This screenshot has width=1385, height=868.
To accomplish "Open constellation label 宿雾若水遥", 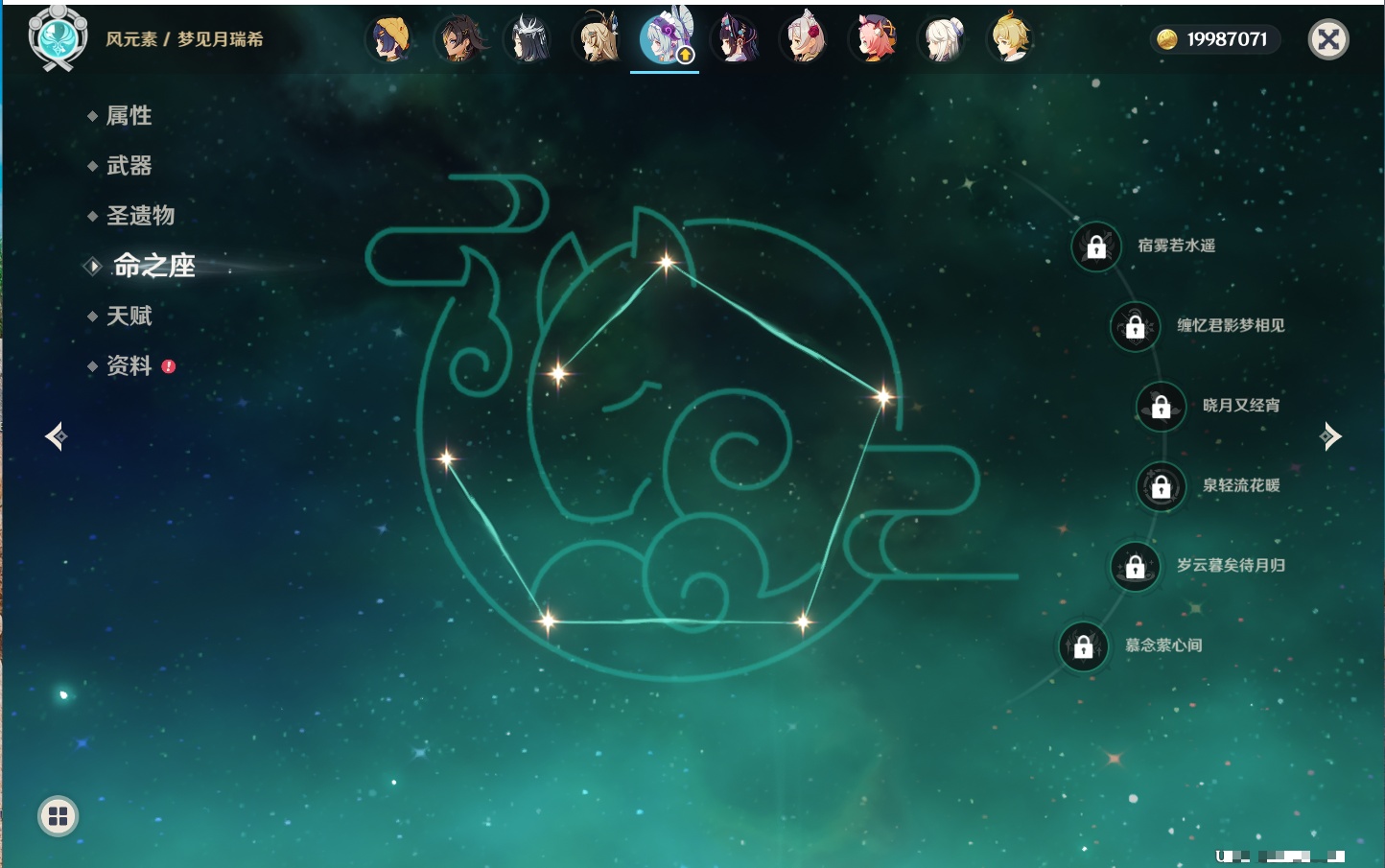I will (1177, 246).
